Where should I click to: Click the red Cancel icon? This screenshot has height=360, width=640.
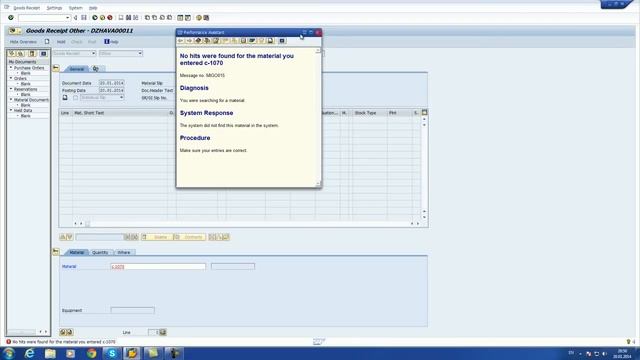coord(110,18)
